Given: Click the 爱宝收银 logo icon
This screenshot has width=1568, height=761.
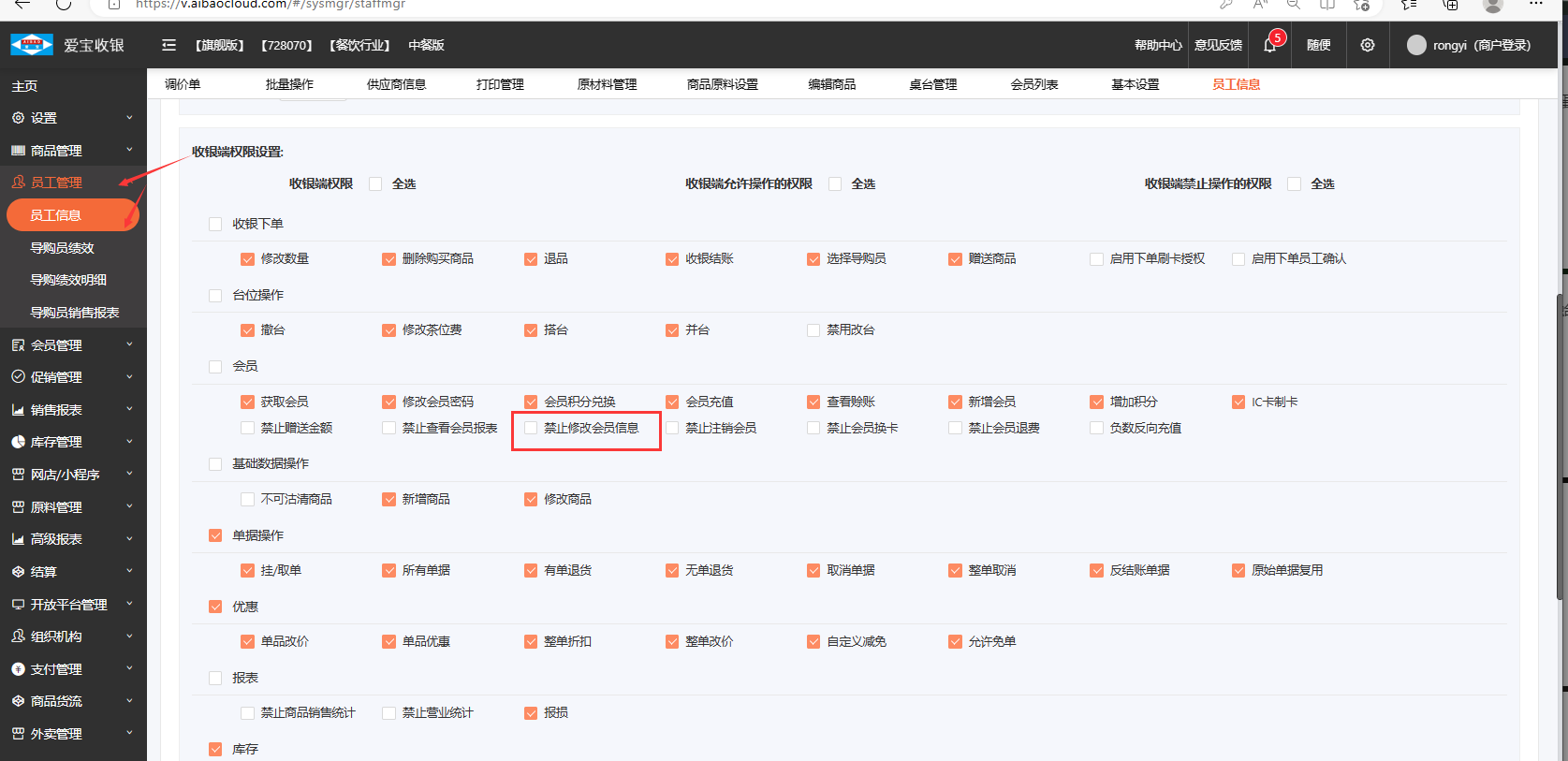Looking at the screenshot, I should (x=32, y=45).
